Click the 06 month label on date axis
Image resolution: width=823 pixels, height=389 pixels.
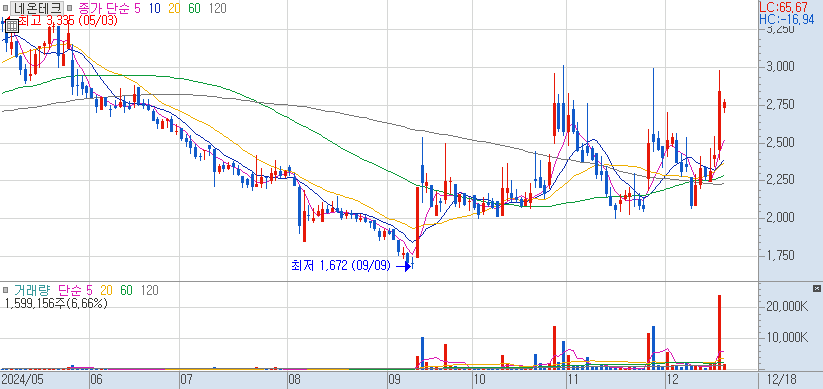click(x=96, y=379)
